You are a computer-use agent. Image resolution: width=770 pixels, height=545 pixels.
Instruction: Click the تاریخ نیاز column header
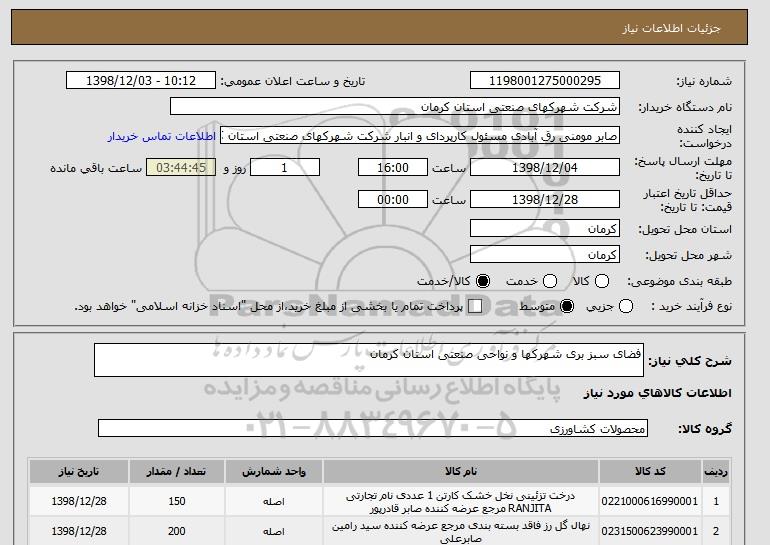79,471
